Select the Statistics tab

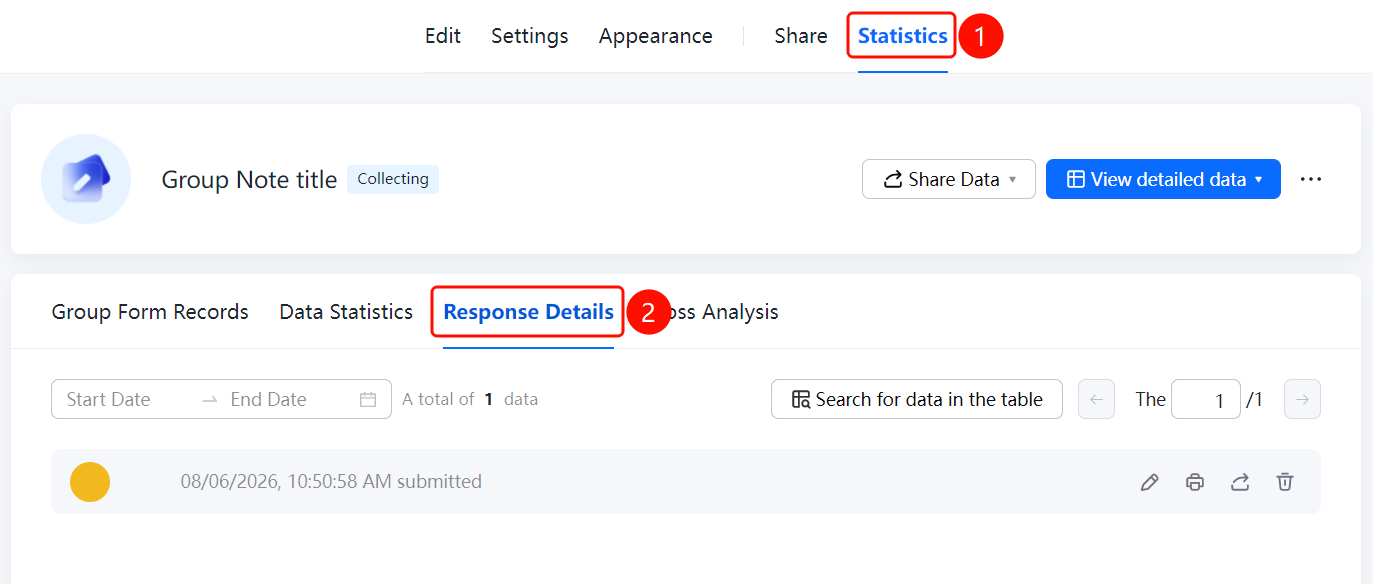903,36
